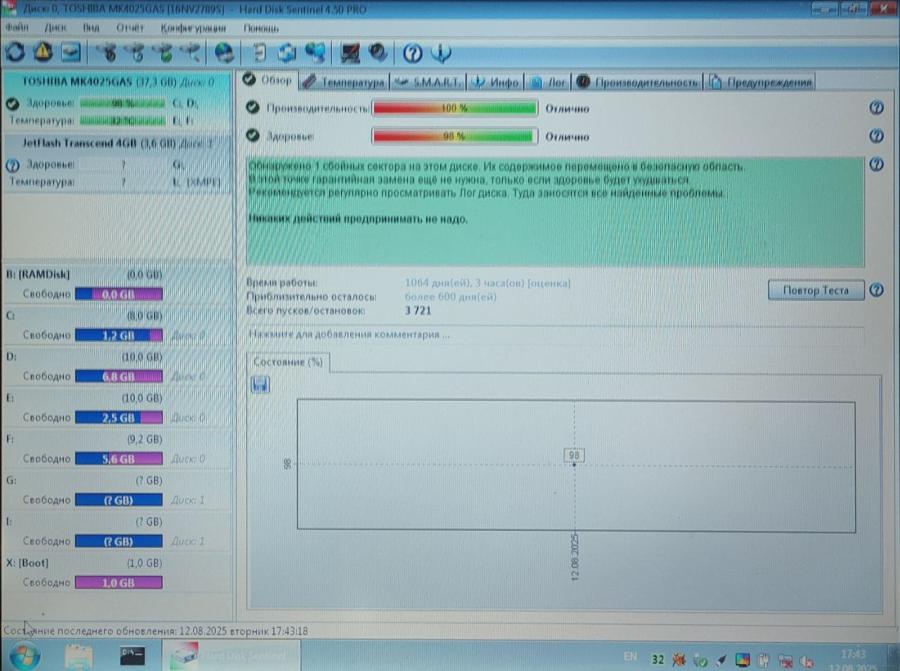Open the command prompt taskbar icon
The width and height of the screenshot is (900, 671).
coord(133,656)
